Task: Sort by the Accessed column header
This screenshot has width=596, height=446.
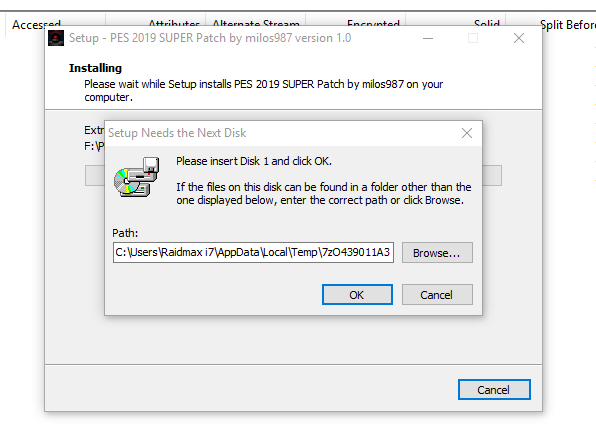Action: [x=36, y=24]
